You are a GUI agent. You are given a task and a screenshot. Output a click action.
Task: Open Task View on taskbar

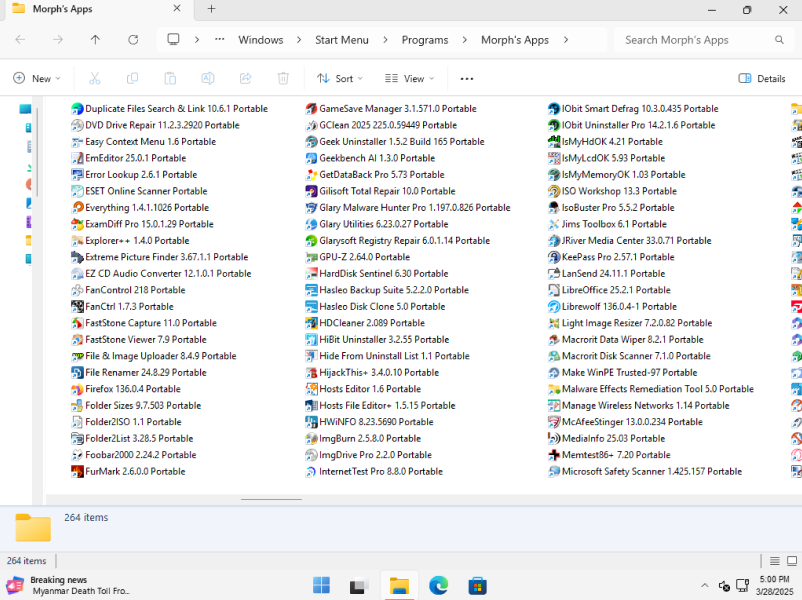360,585
